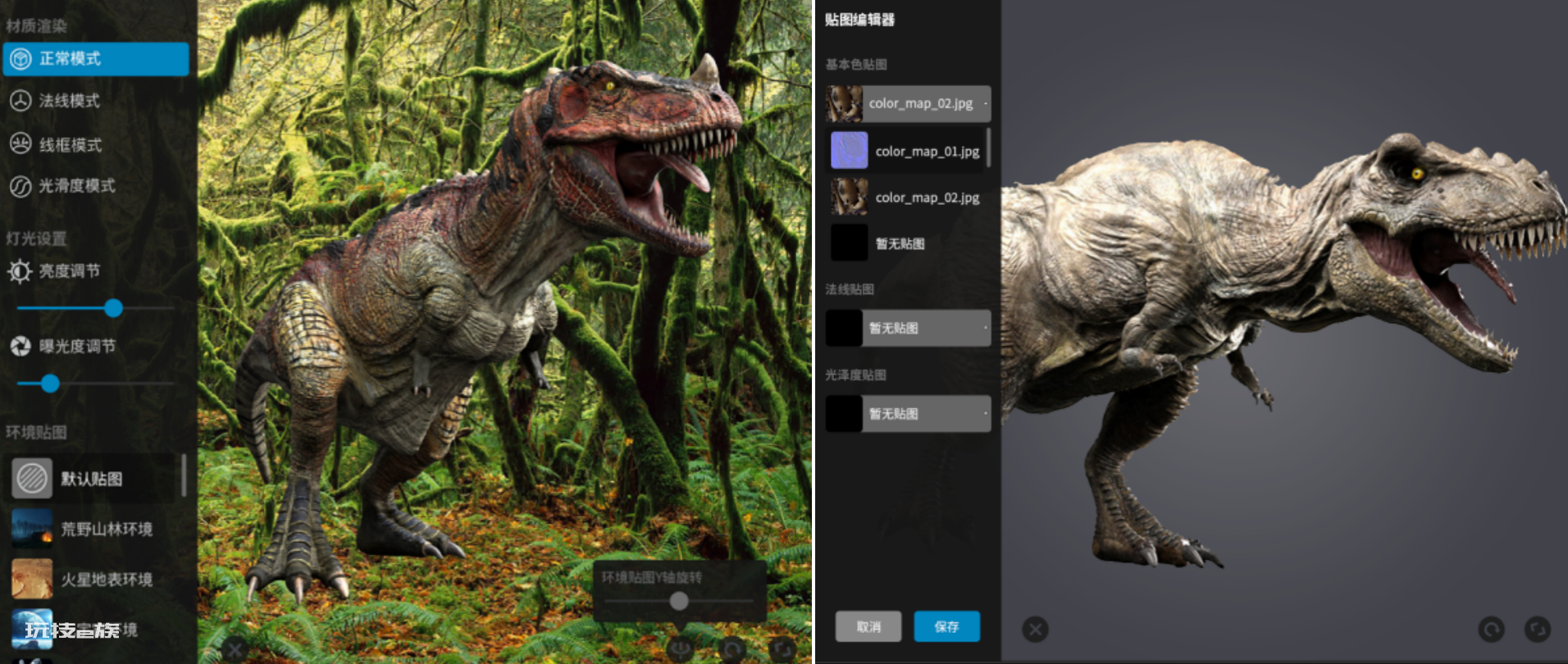Choose color_map_01.jpg from the list

tap(906, 151)
